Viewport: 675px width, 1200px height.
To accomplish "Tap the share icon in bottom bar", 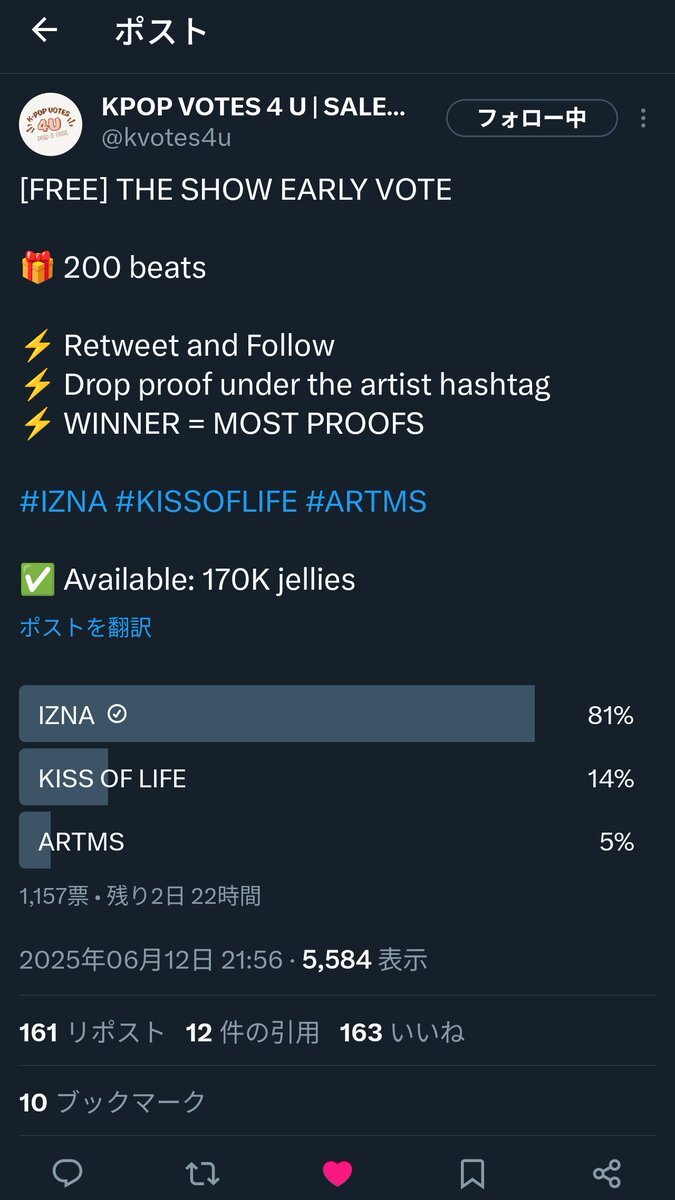I will [607, 1173].
